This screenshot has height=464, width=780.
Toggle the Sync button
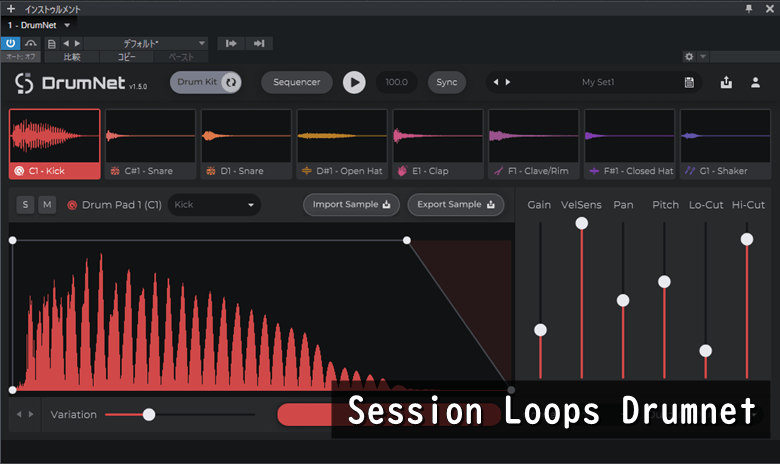point(447,82)
